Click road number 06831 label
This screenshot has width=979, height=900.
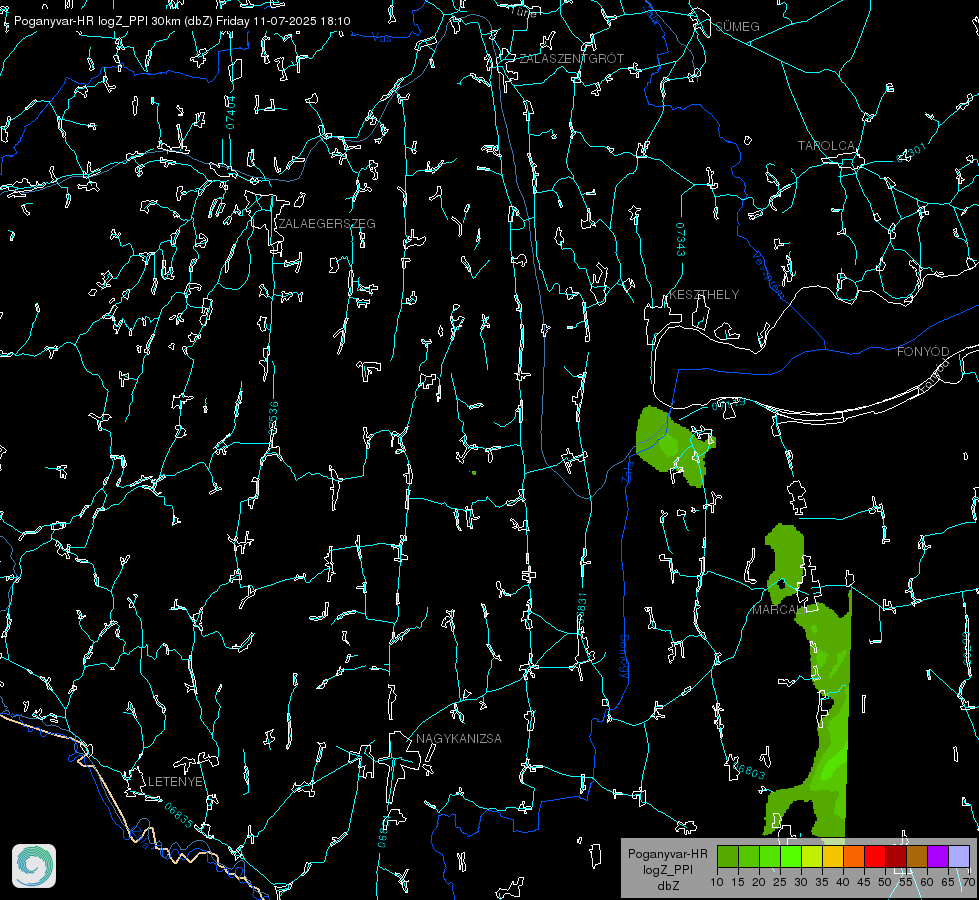click(x=581, y=609)
